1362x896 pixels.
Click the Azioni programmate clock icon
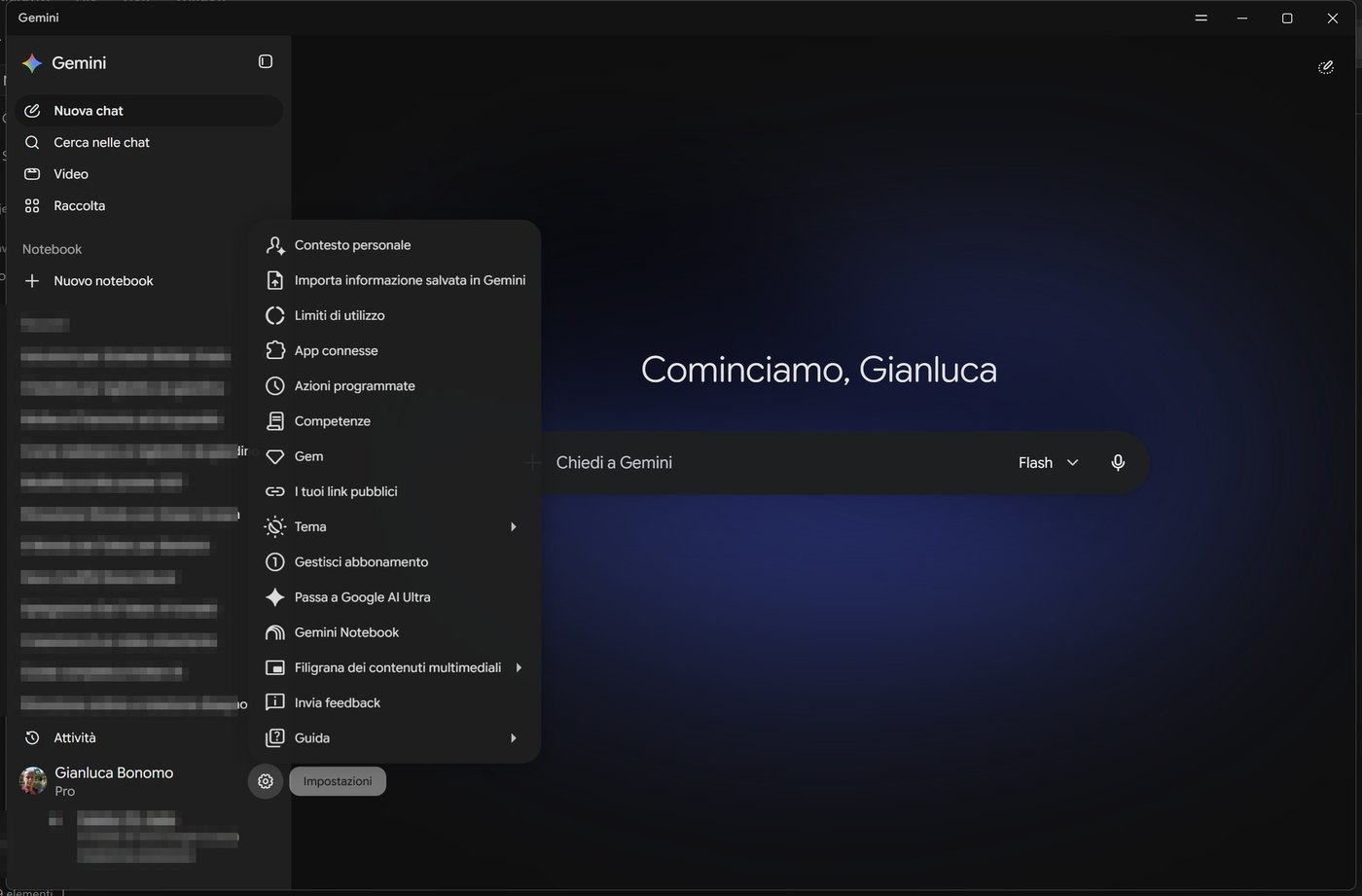point(275,386)
